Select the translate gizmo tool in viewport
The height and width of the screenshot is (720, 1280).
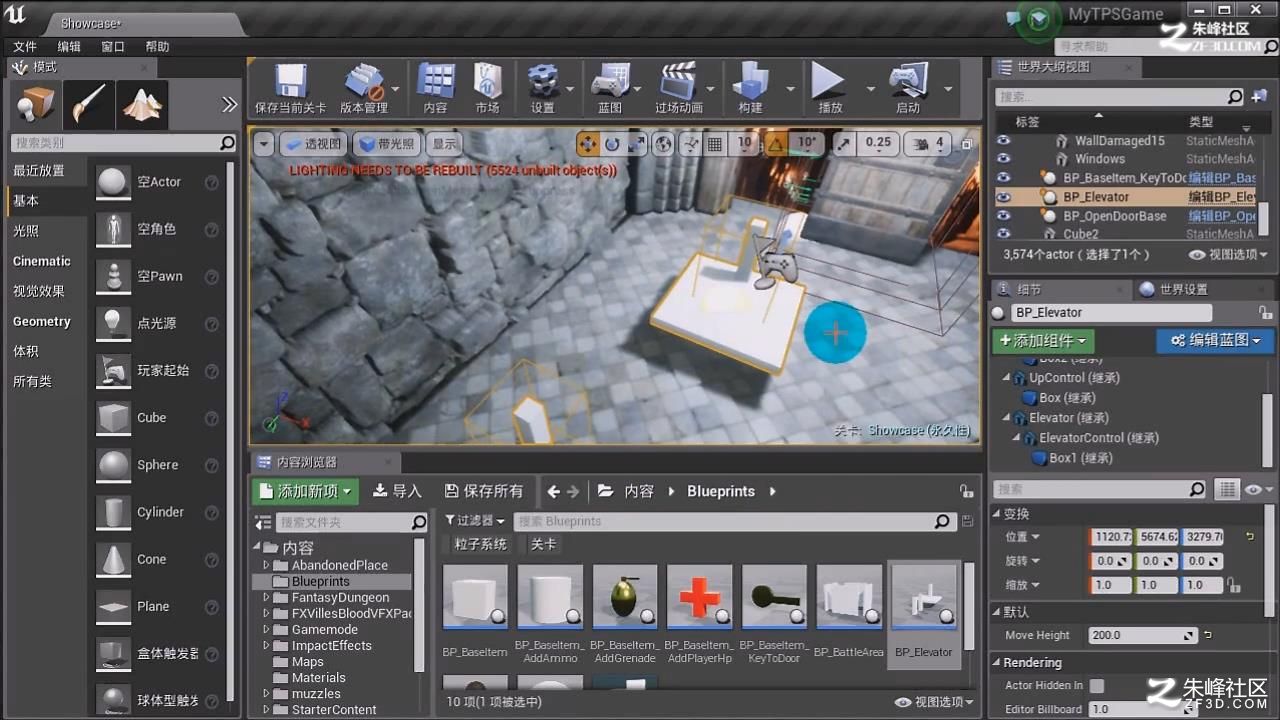[x=588, y=144]
